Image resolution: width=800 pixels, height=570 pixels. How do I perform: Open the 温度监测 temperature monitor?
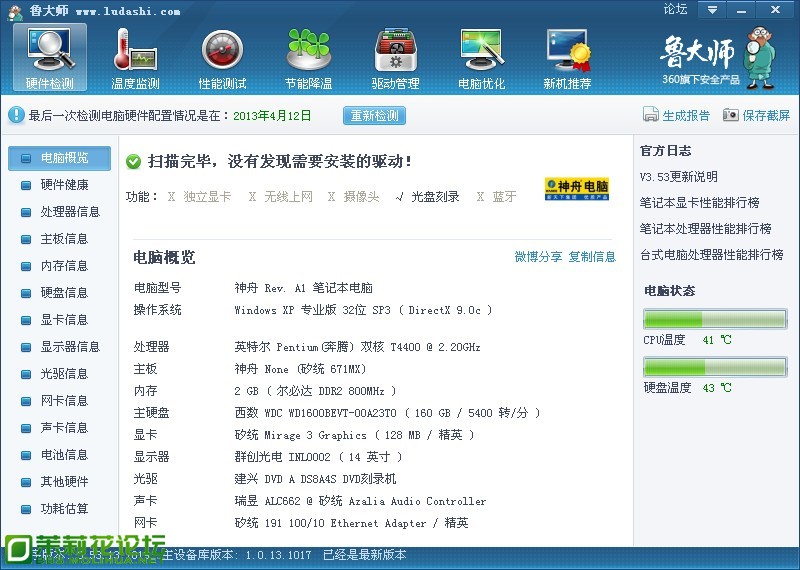pyautogui.click(x=135, y=58)
